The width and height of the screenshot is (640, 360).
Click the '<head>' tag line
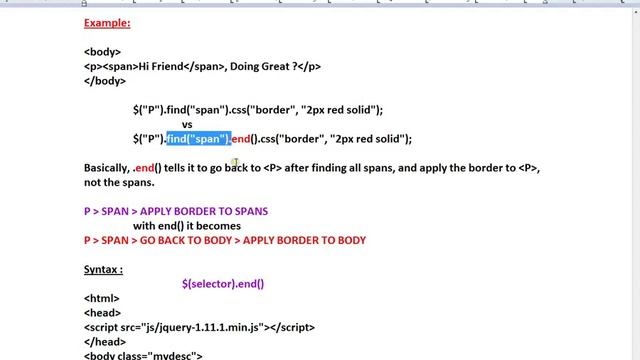click(x=102, y=313)
